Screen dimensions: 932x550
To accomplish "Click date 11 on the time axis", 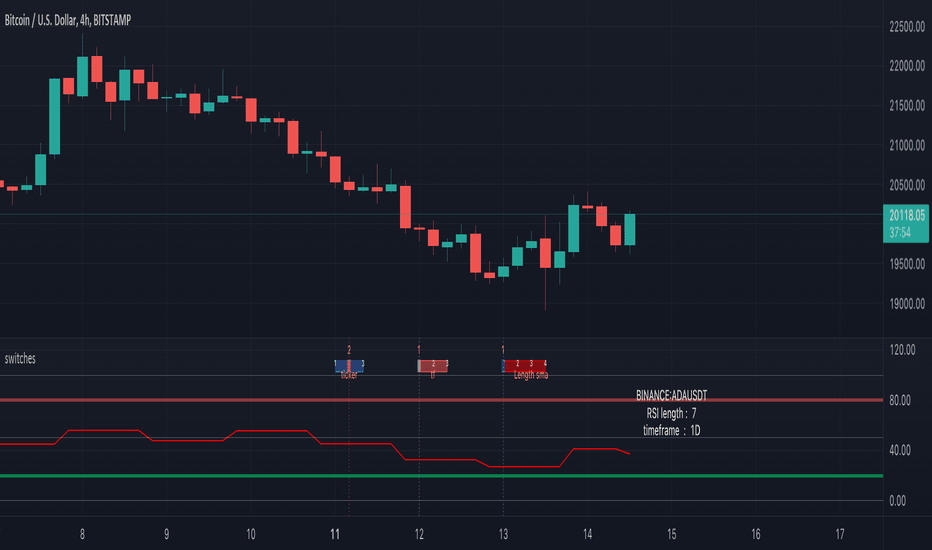I will click(335, 534).
